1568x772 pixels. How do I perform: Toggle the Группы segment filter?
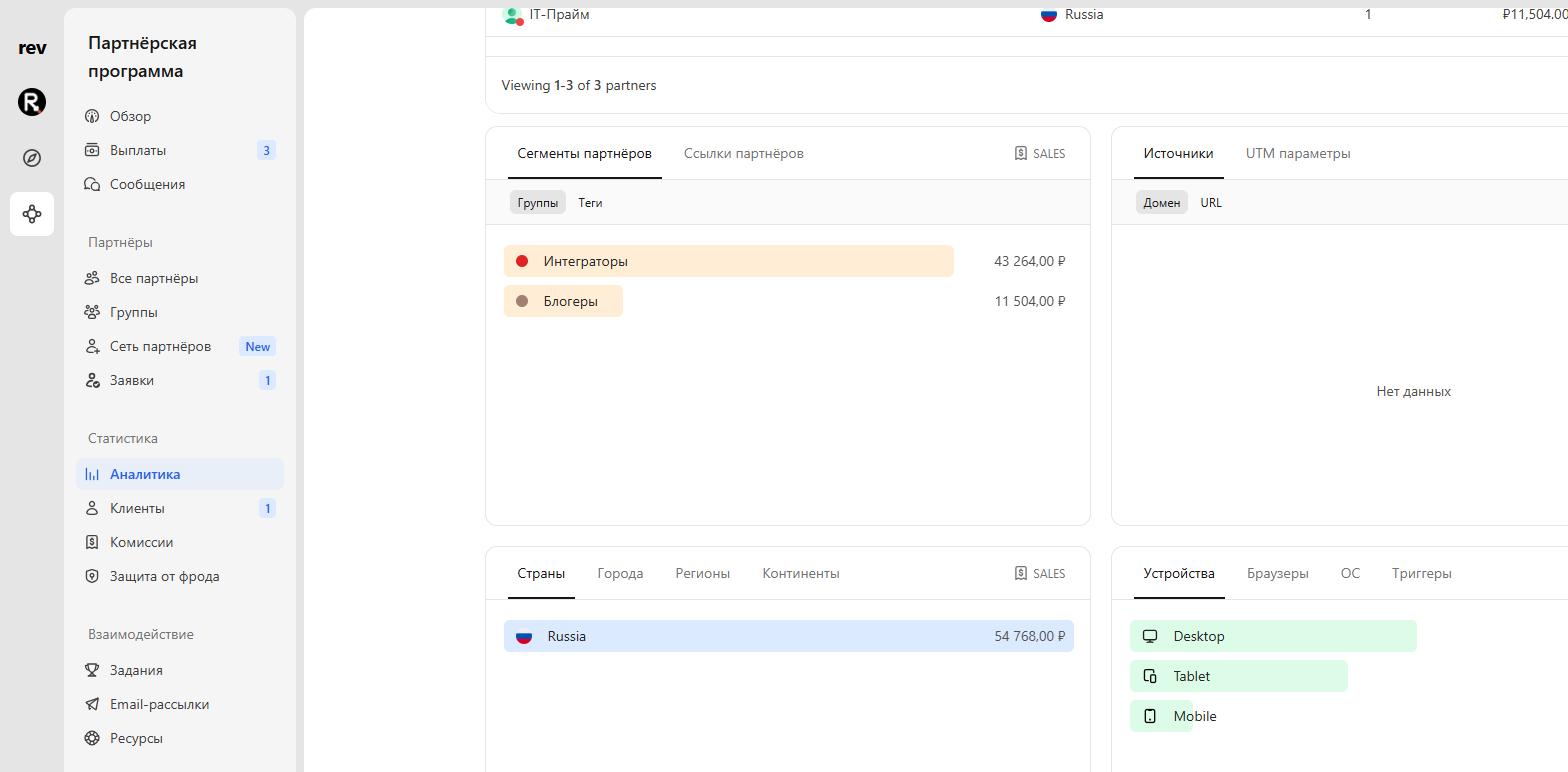point(538,202)
